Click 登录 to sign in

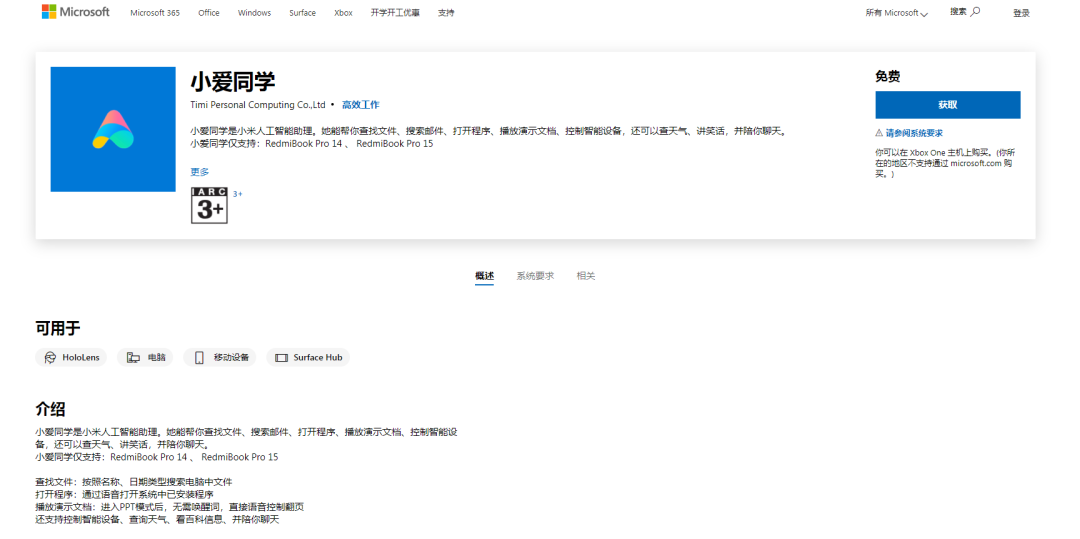[x=1021, y=13]
